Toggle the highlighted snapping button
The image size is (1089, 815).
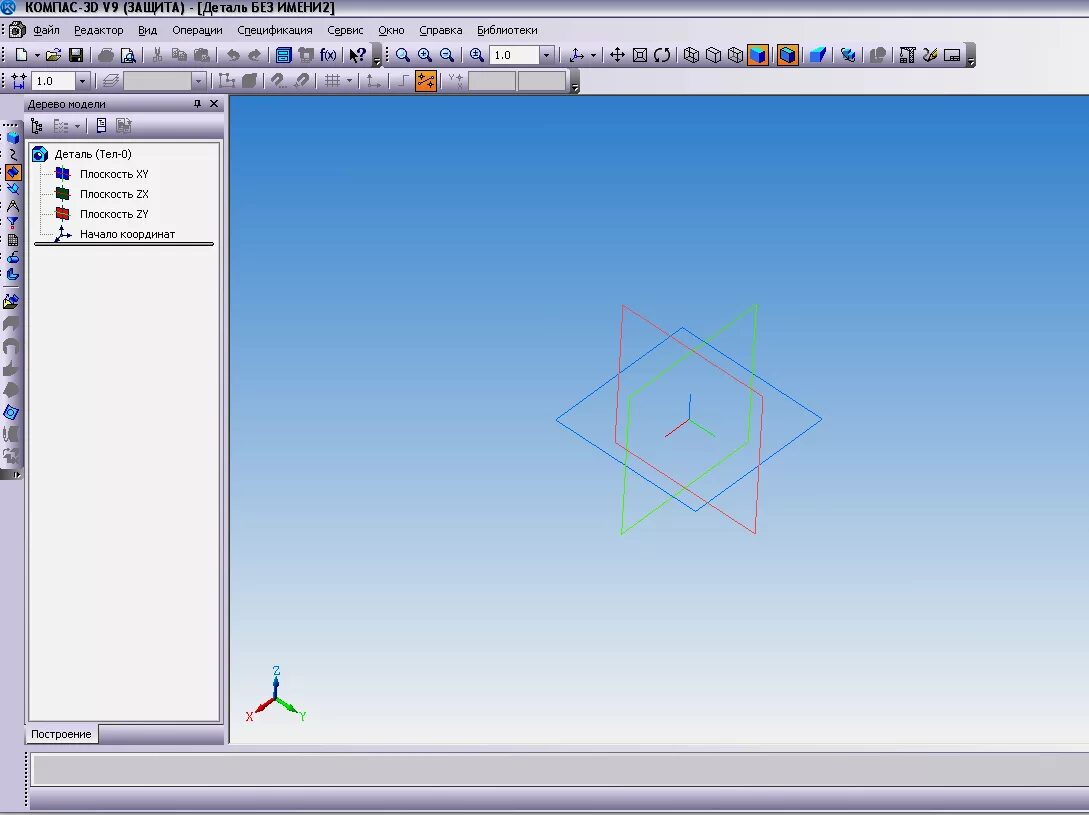(426, 81)
